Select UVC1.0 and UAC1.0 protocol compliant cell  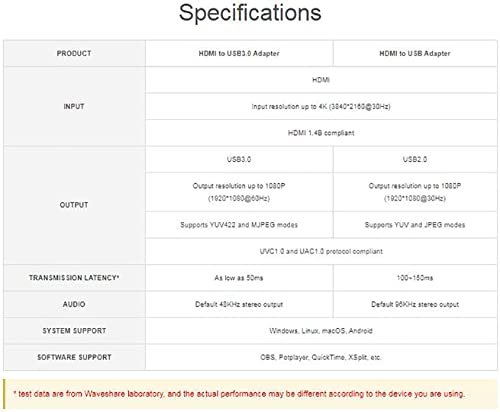coord(321,251)
